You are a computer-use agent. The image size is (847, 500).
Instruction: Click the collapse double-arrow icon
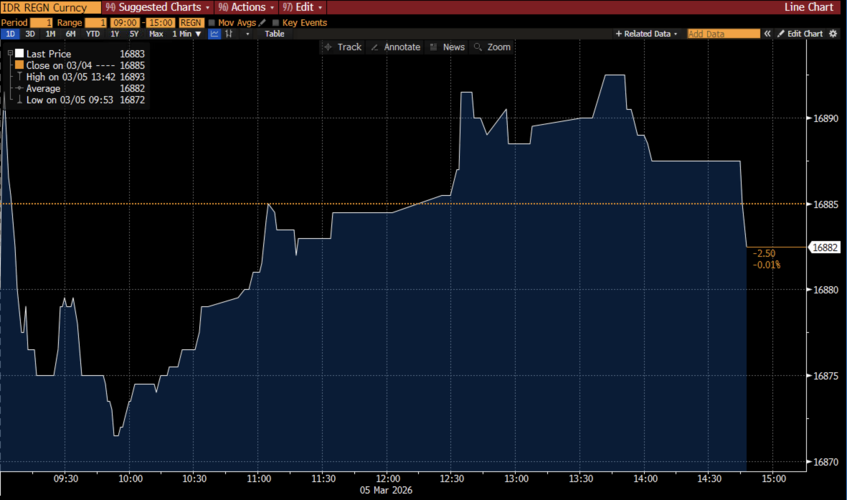click(767, 33)
